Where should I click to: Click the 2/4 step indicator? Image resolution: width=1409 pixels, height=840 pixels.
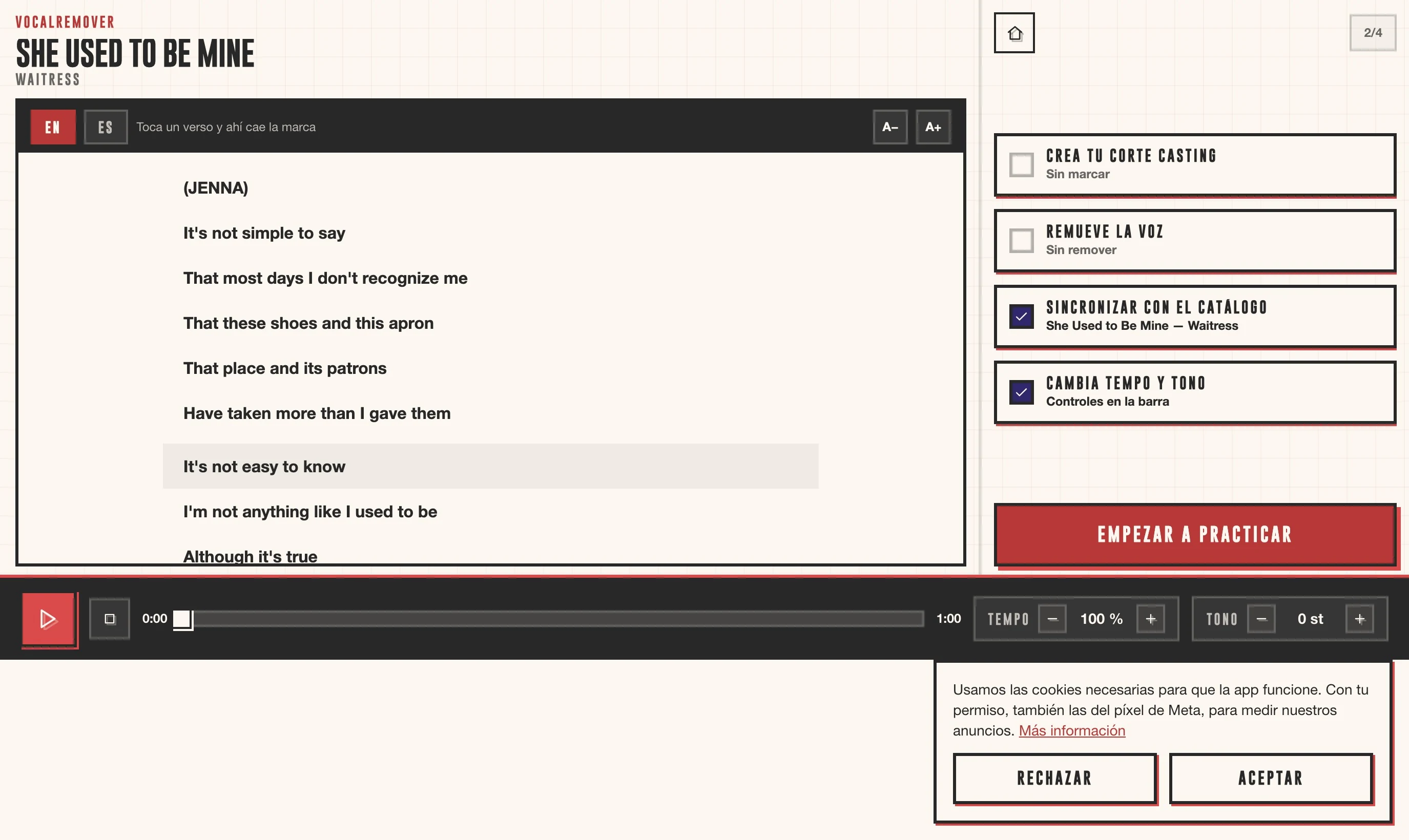1372,33
